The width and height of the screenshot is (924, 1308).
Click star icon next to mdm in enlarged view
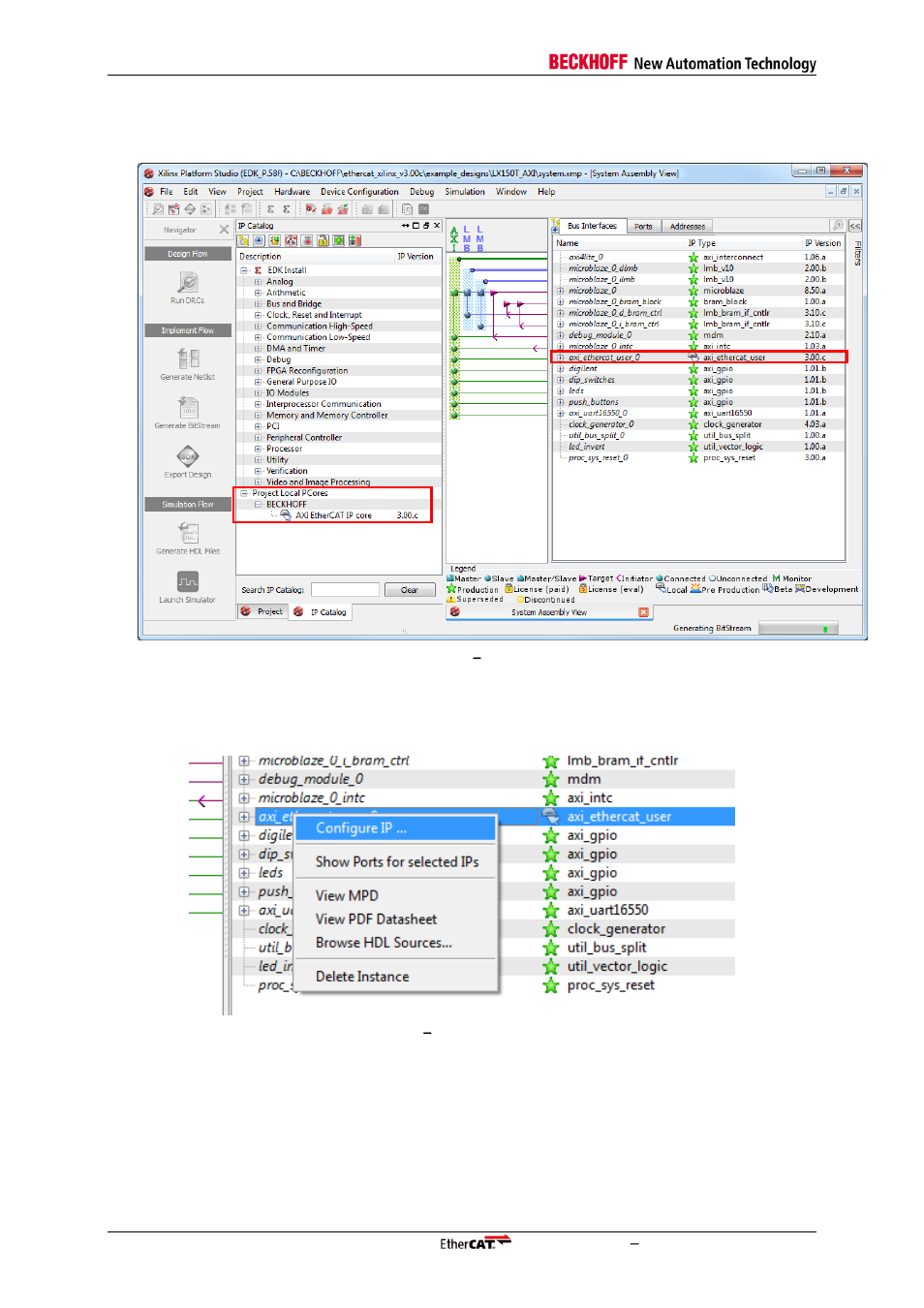pyautogui.click(x=551, y=780)
